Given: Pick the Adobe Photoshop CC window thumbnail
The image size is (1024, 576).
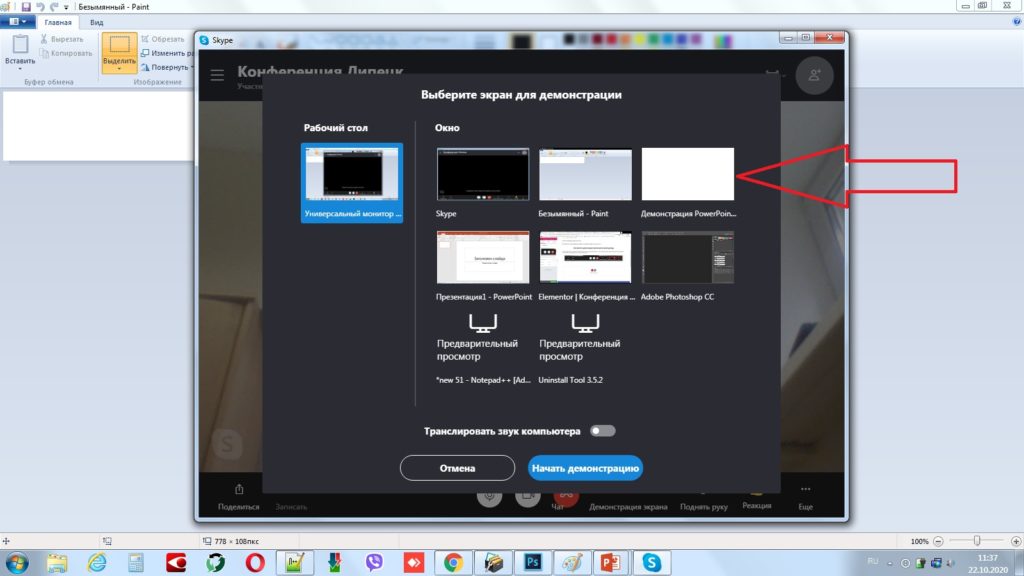Looking at the screenshot, I should pyautogui.click(x=688, y=257).
